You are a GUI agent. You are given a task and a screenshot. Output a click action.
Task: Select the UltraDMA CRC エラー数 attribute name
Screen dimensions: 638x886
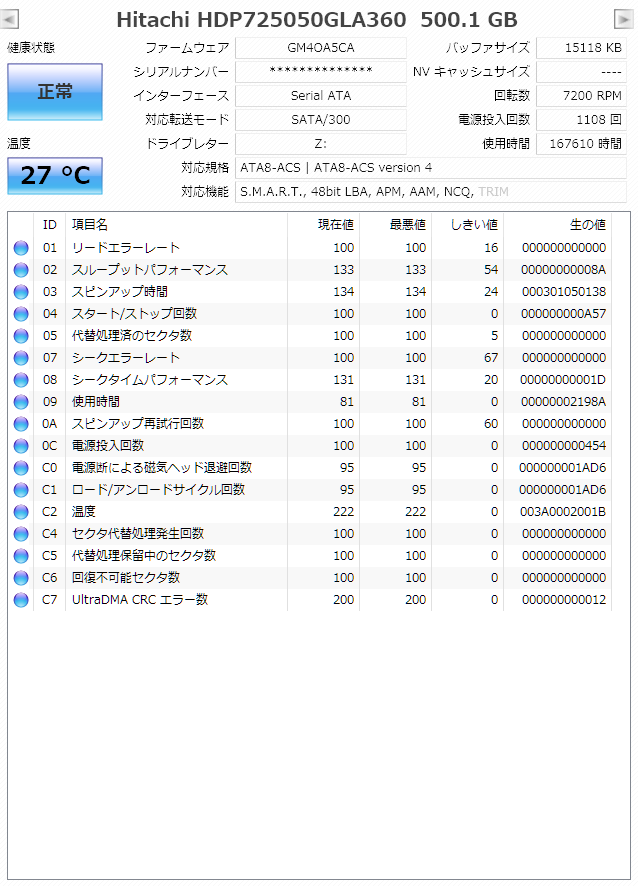[x=140, y=601]
